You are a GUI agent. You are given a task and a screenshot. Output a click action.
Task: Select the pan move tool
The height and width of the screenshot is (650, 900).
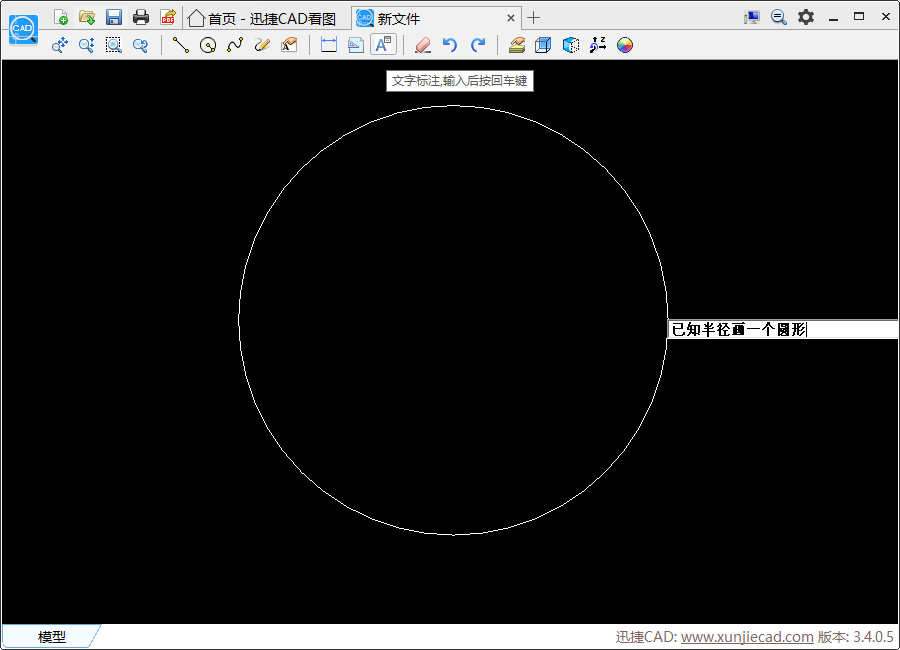coord(60,45)
